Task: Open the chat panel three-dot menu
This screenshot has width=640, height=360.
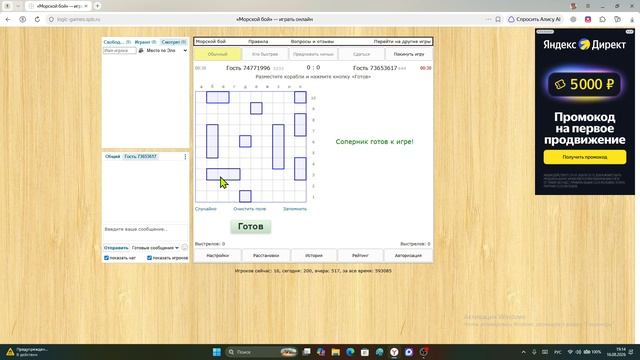Action: (x=185, y=157)
